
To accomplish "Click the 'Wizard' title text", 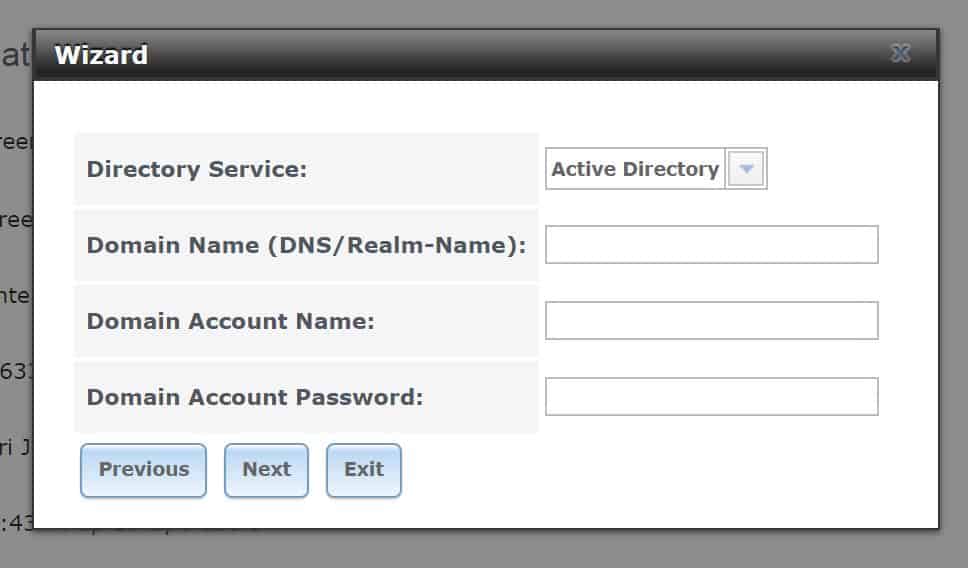I will click(101, 55).
